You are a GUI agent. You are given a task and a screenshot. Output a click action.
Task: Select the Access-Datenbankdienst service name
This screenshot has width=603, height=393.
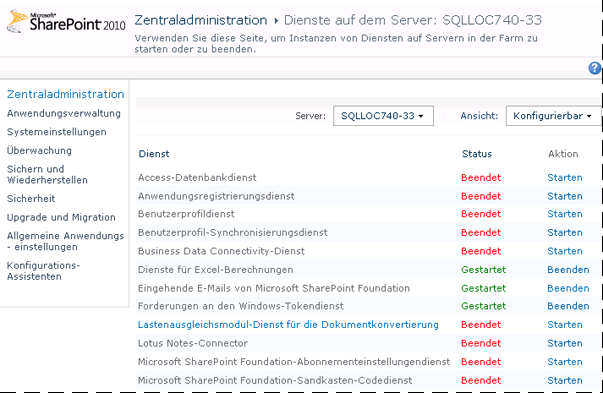click(197, 178)
